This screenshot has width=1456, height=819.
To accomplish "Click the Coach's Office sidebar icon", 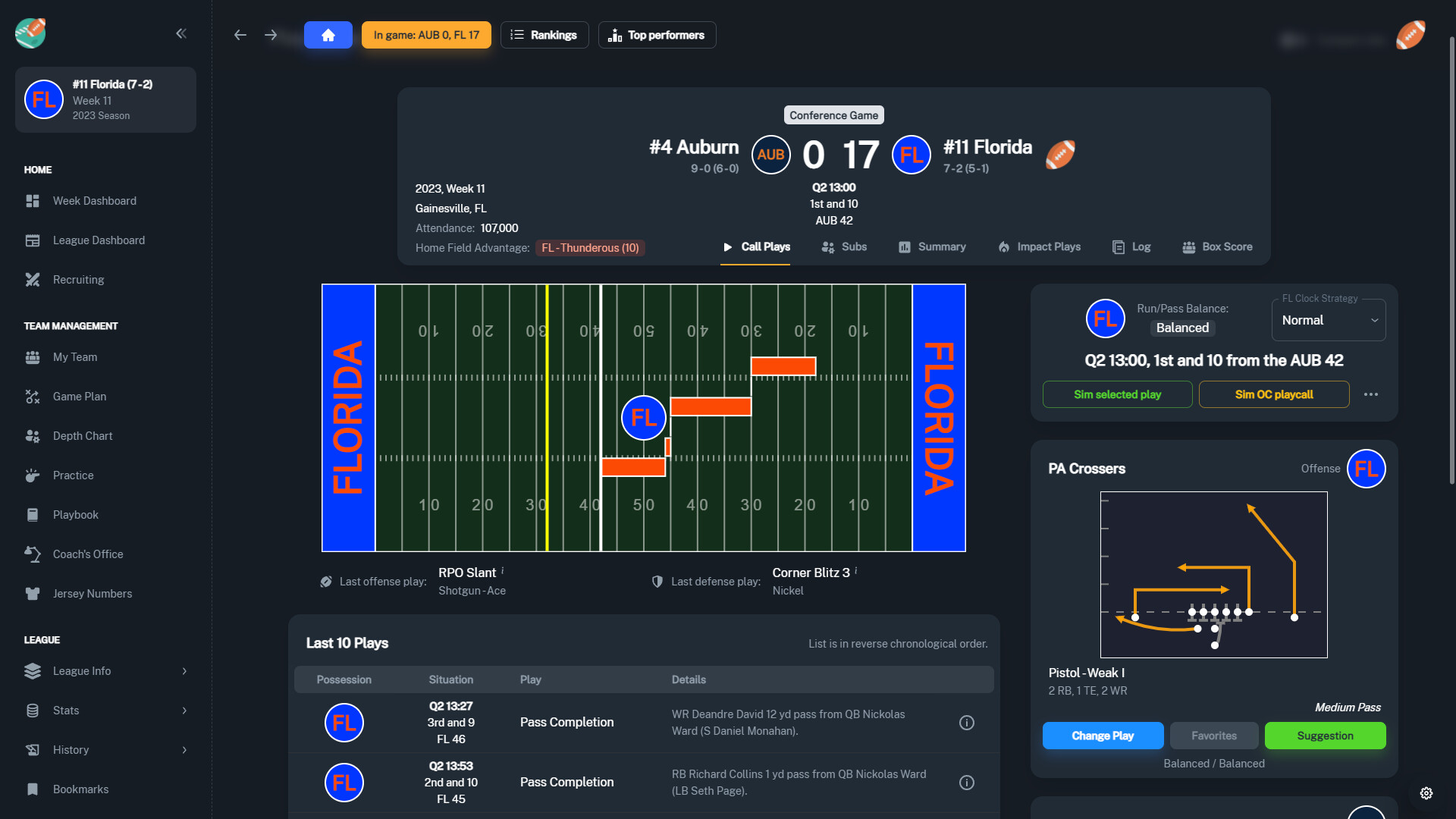I will tap(33, 554).
